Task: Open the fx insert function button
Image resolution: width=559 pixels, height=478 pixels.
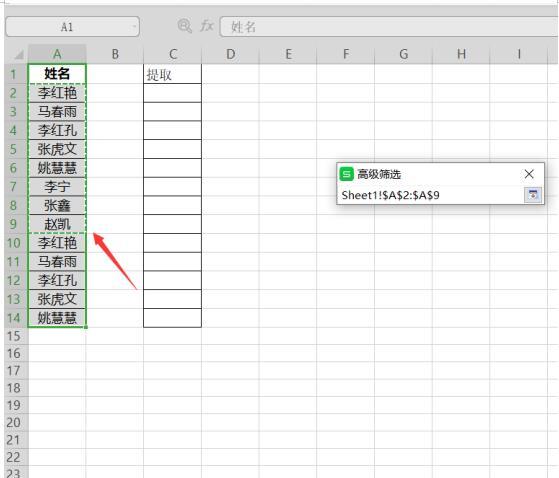Action: [207, 26]
